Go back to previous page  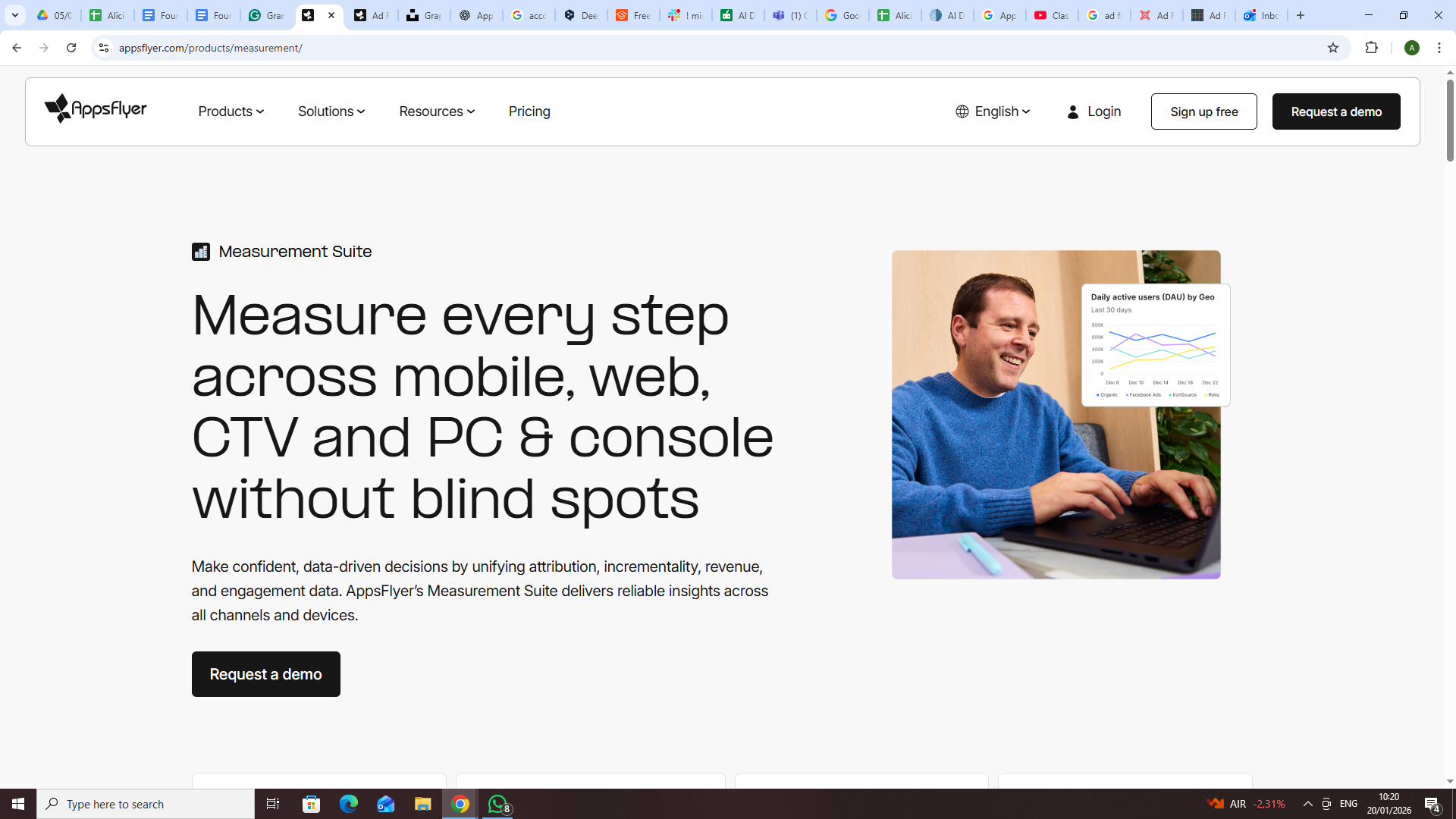pyautogui.click(x=16, y=48)
